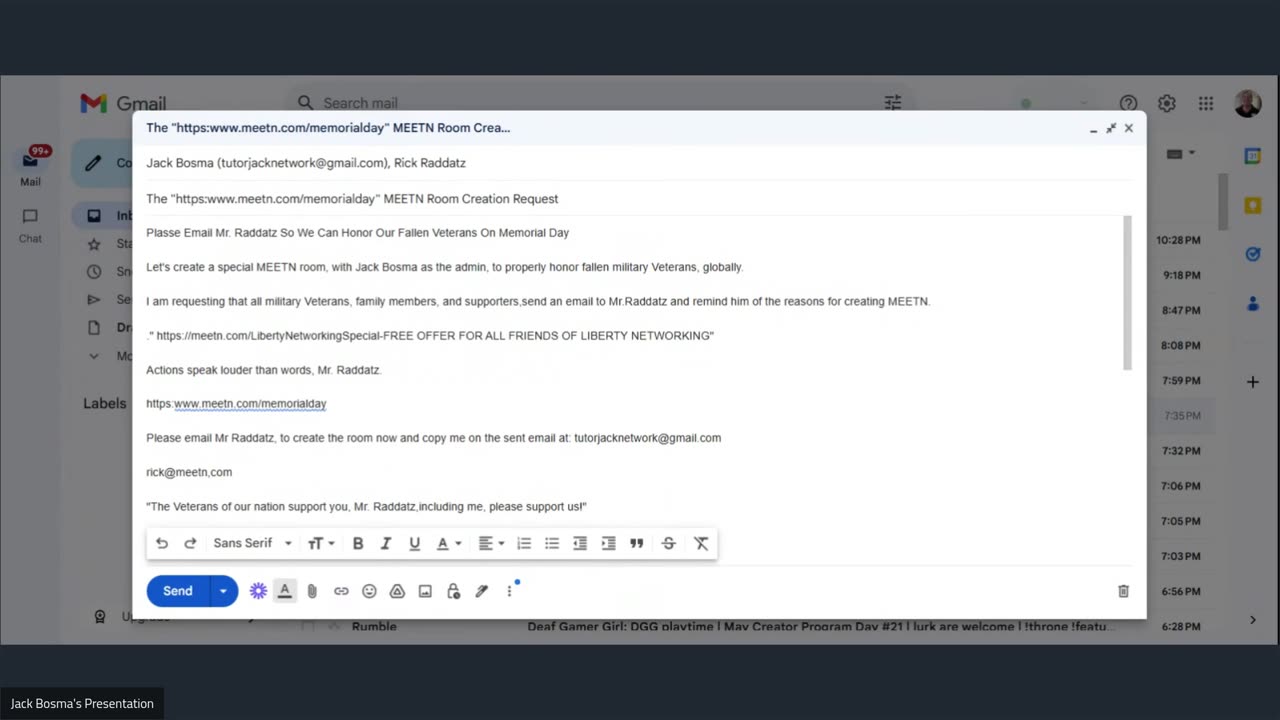Decrease the indent level
The image size is (1280, 720).
click(x=580, y=543)
